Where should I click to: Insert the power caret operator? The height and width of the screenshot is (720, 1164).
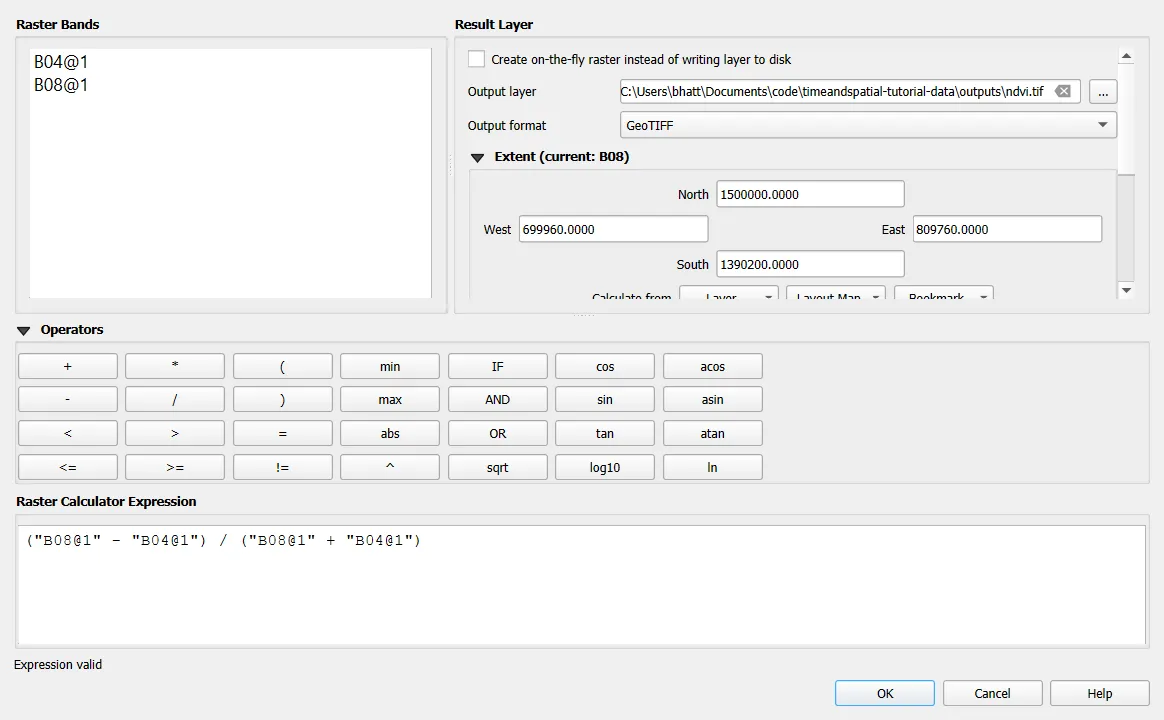coord(390,468)
